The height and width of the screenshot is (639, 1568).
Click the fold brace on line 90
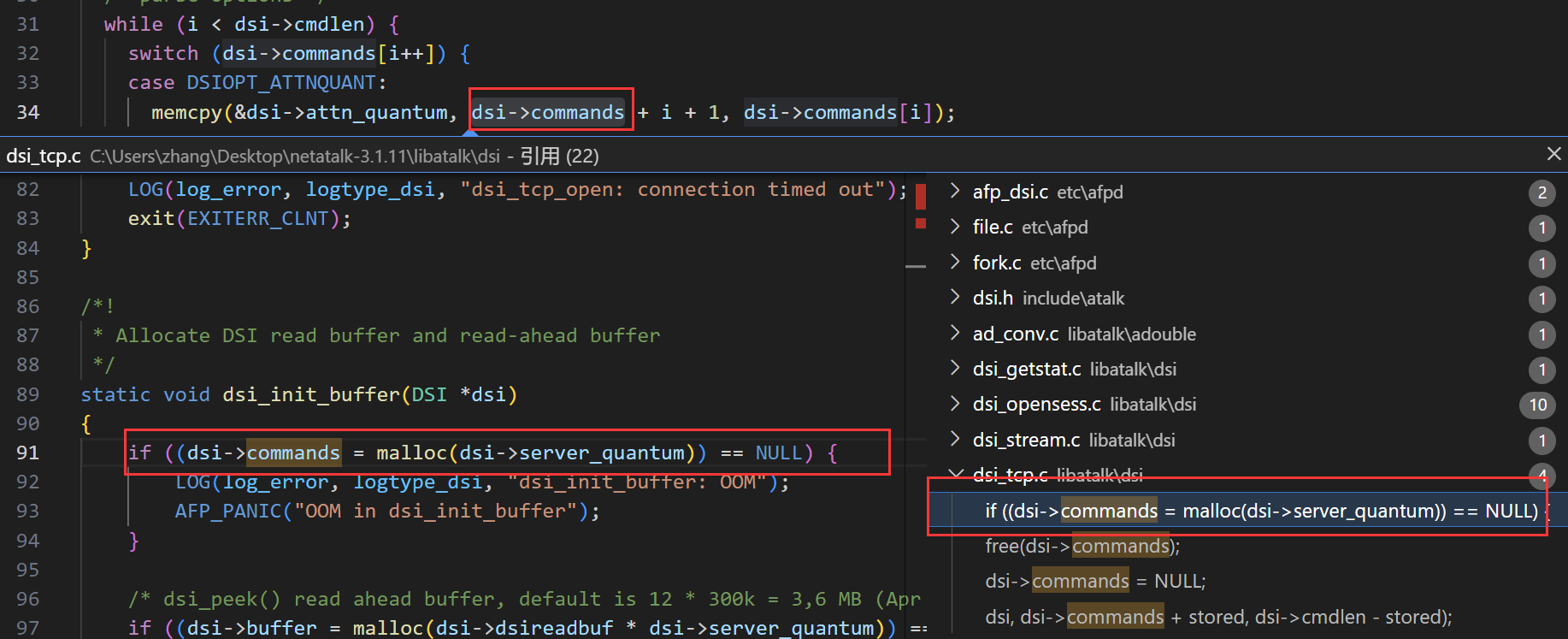(85, 423)
